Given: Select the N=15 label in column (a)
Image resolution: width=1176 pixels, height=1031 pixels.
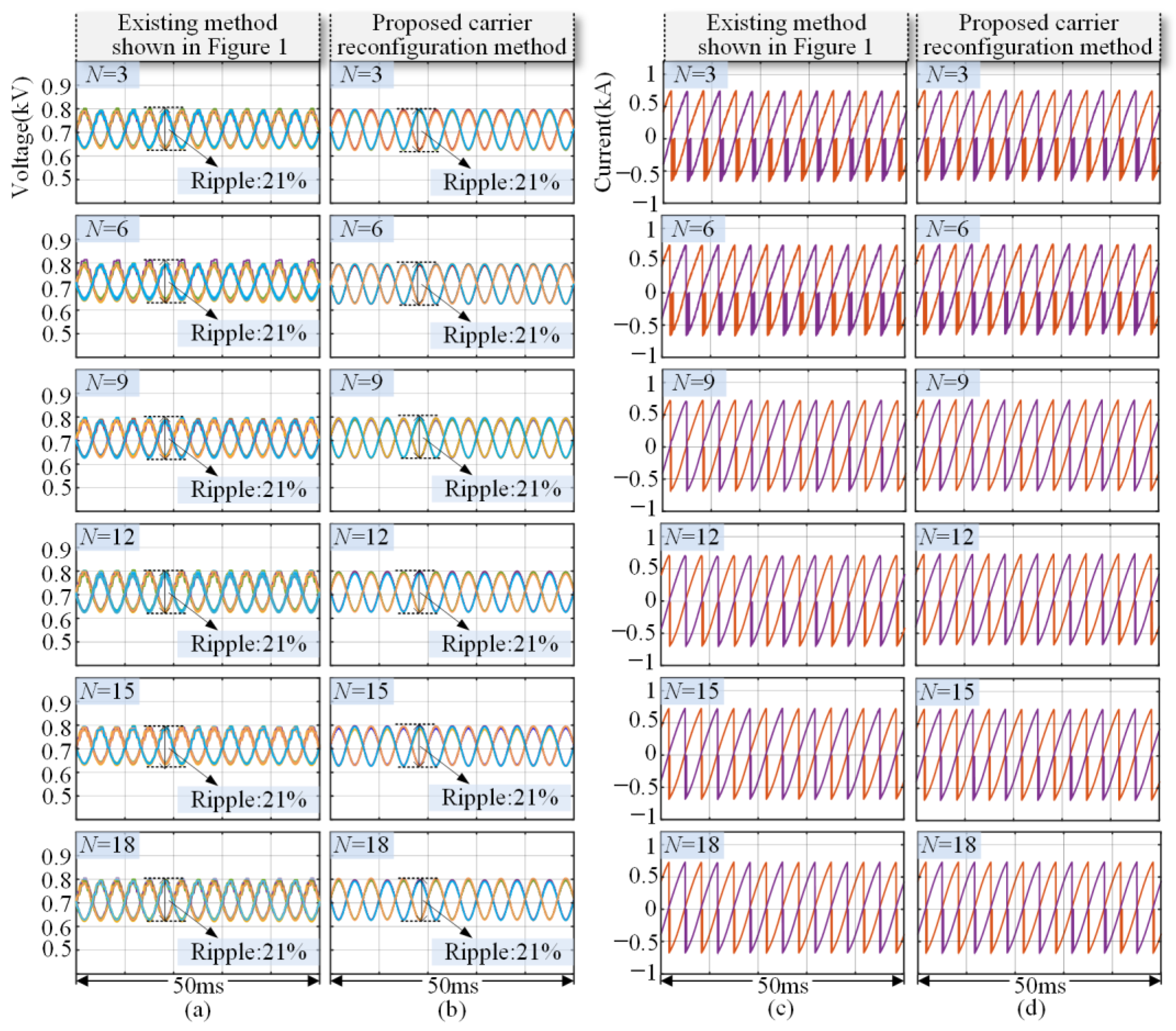Looking at the screenshot, I should (108, 691).
